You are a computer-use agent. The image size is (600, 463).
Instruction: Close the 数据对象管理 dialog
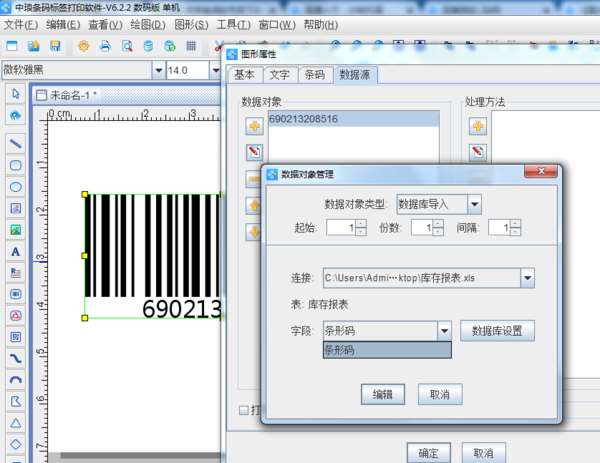point(541,171)
